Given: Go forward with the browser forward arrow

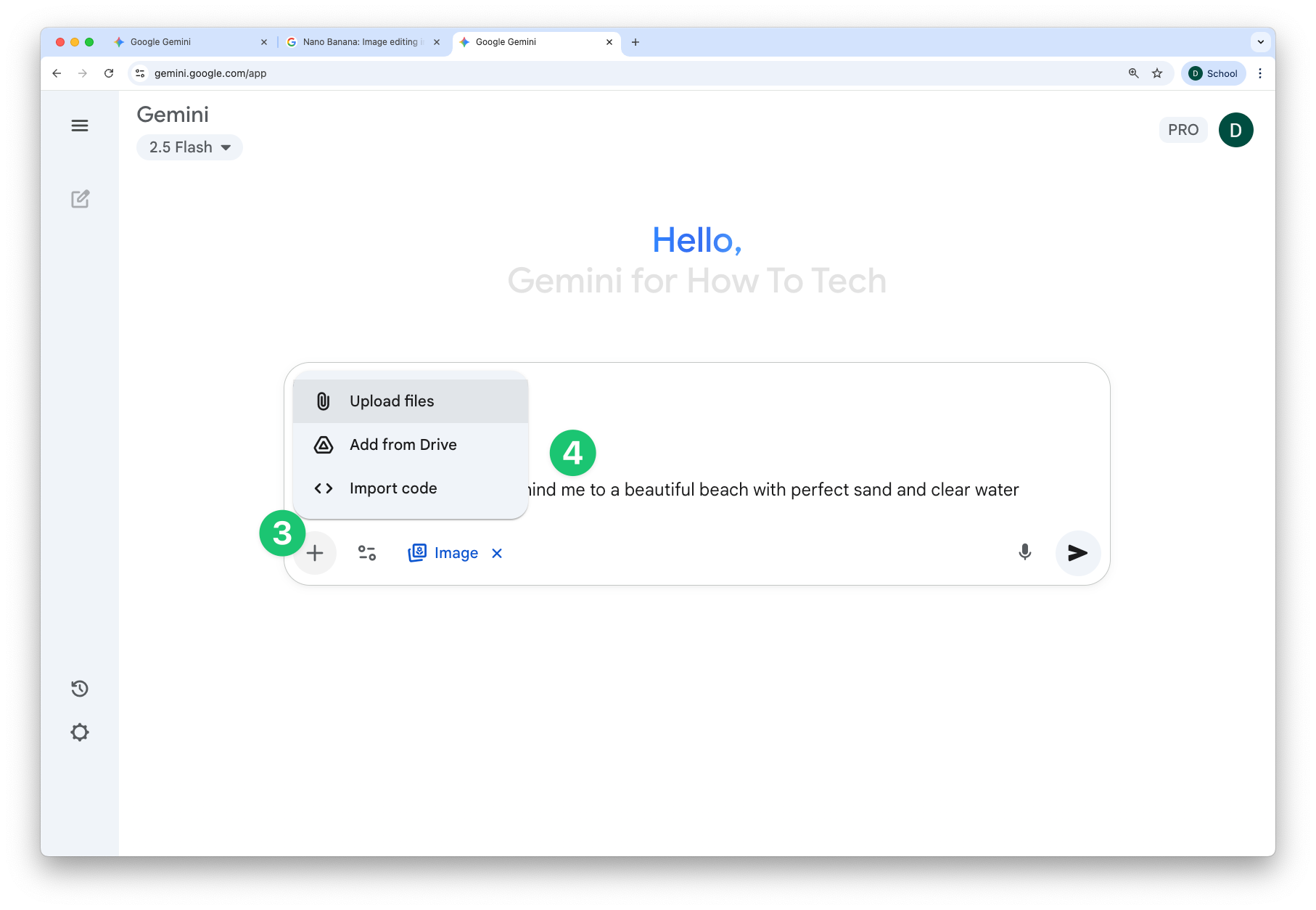Looking at the screenshot, I should (x=83, y=73).
